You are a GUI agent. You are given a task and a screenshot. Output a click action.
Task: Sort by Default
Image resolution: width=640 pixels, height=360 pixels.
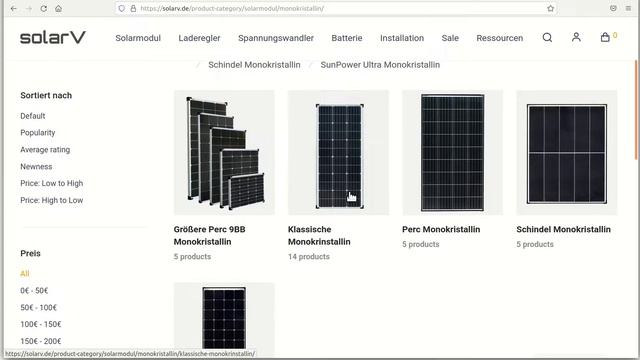[33, 116]
